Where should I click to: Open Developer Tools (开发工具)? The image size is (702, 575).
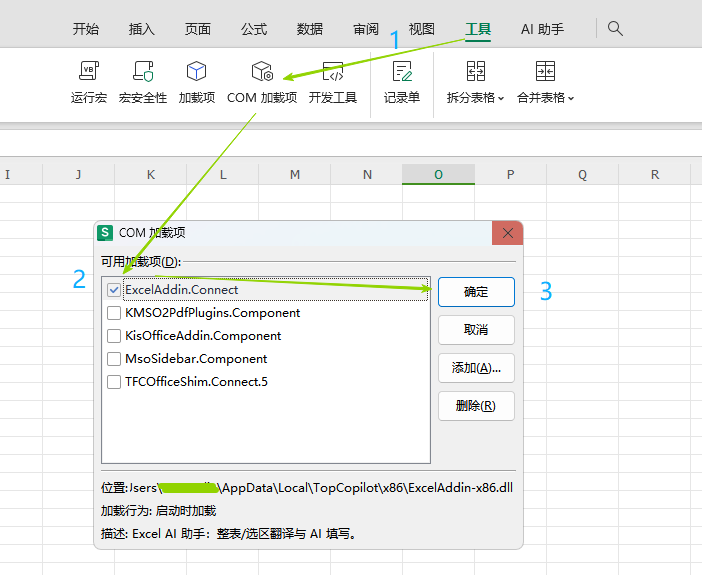333,82
